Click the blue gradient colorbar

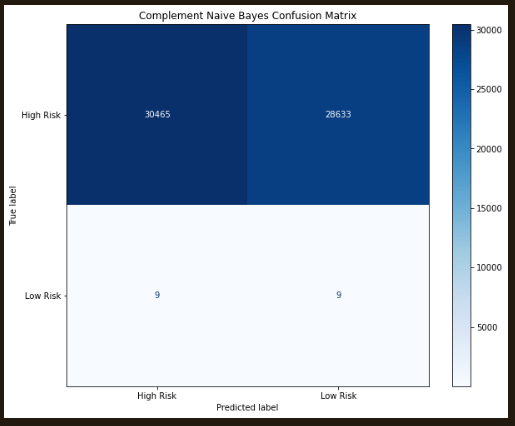click(462, 205)
